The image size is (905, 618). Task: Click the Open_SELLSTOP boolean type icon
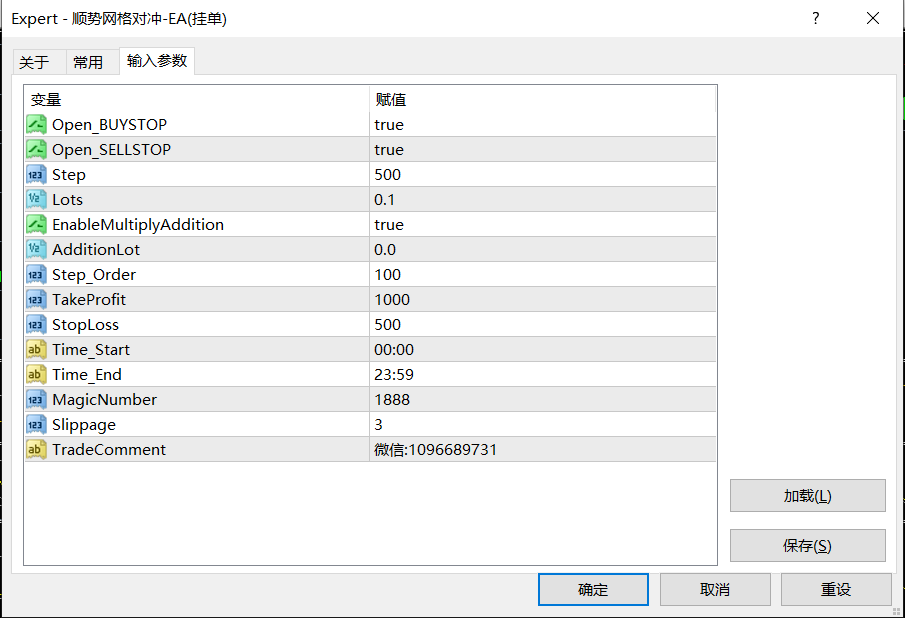tap(36, 150)
